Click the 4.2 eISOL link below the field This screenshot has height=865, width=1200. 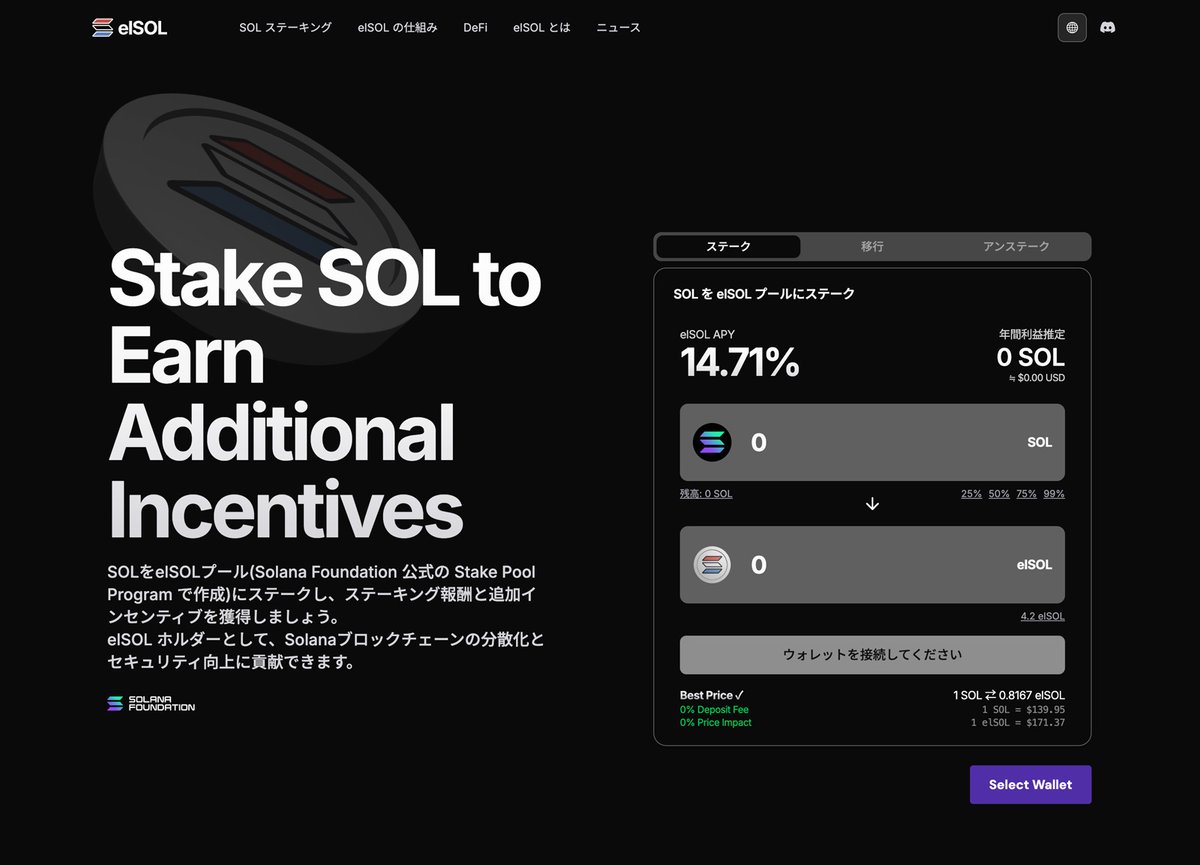click(x=1042, y=616)
